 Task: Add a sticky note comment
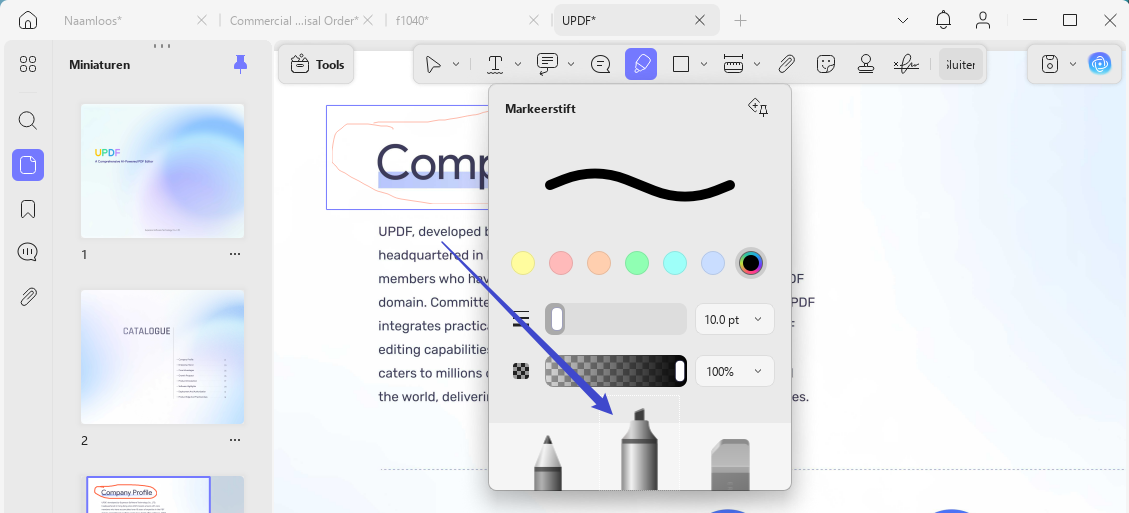pos(601,64)
